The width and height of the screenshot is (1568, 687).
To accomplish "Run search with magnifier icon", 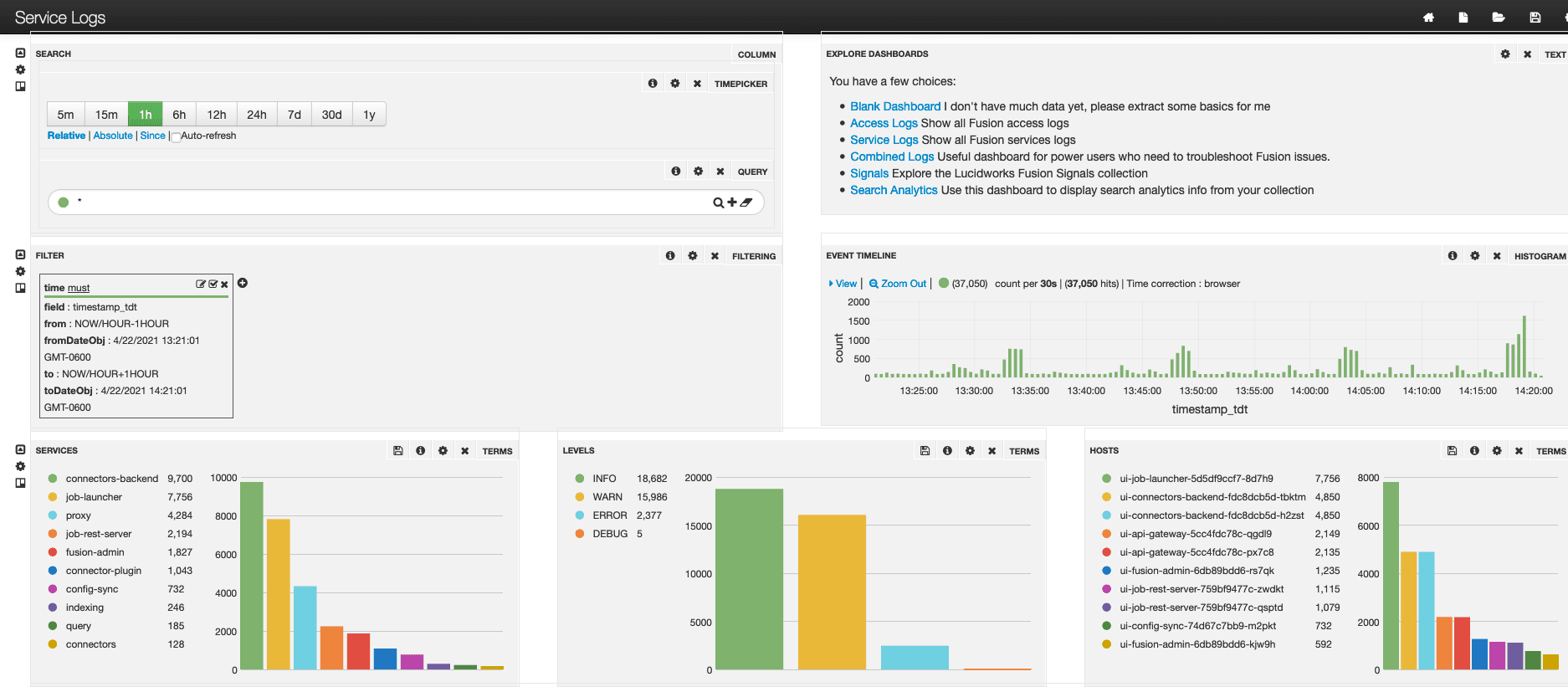I will pos(718,203).
